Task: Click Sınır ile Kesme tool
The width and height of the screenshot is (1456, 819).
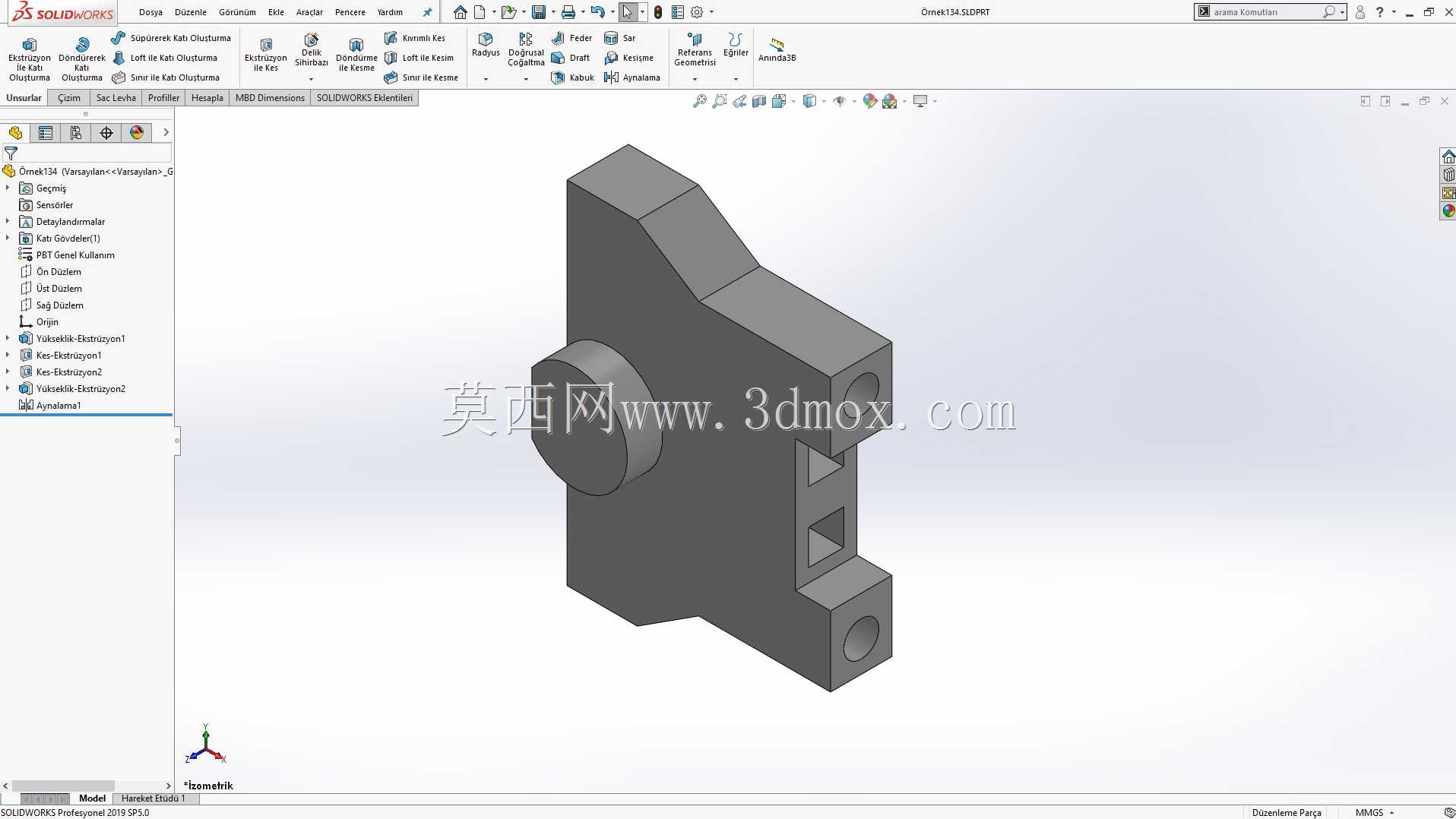Action: pyautogui.click(x=421, y=77)
